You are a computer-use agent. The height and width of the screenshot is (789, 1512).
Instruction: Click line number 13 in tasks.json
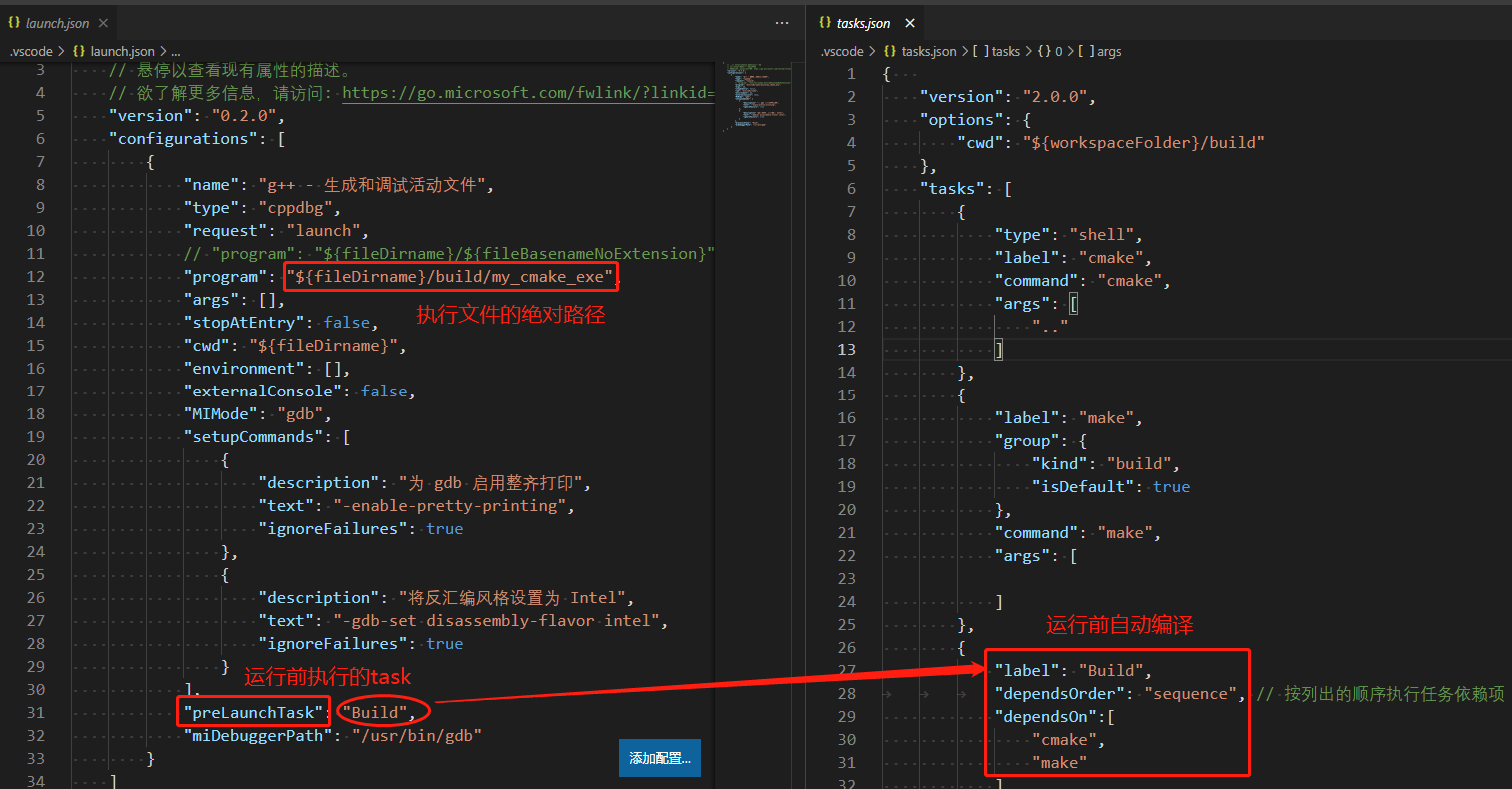(x=847, y=349)
